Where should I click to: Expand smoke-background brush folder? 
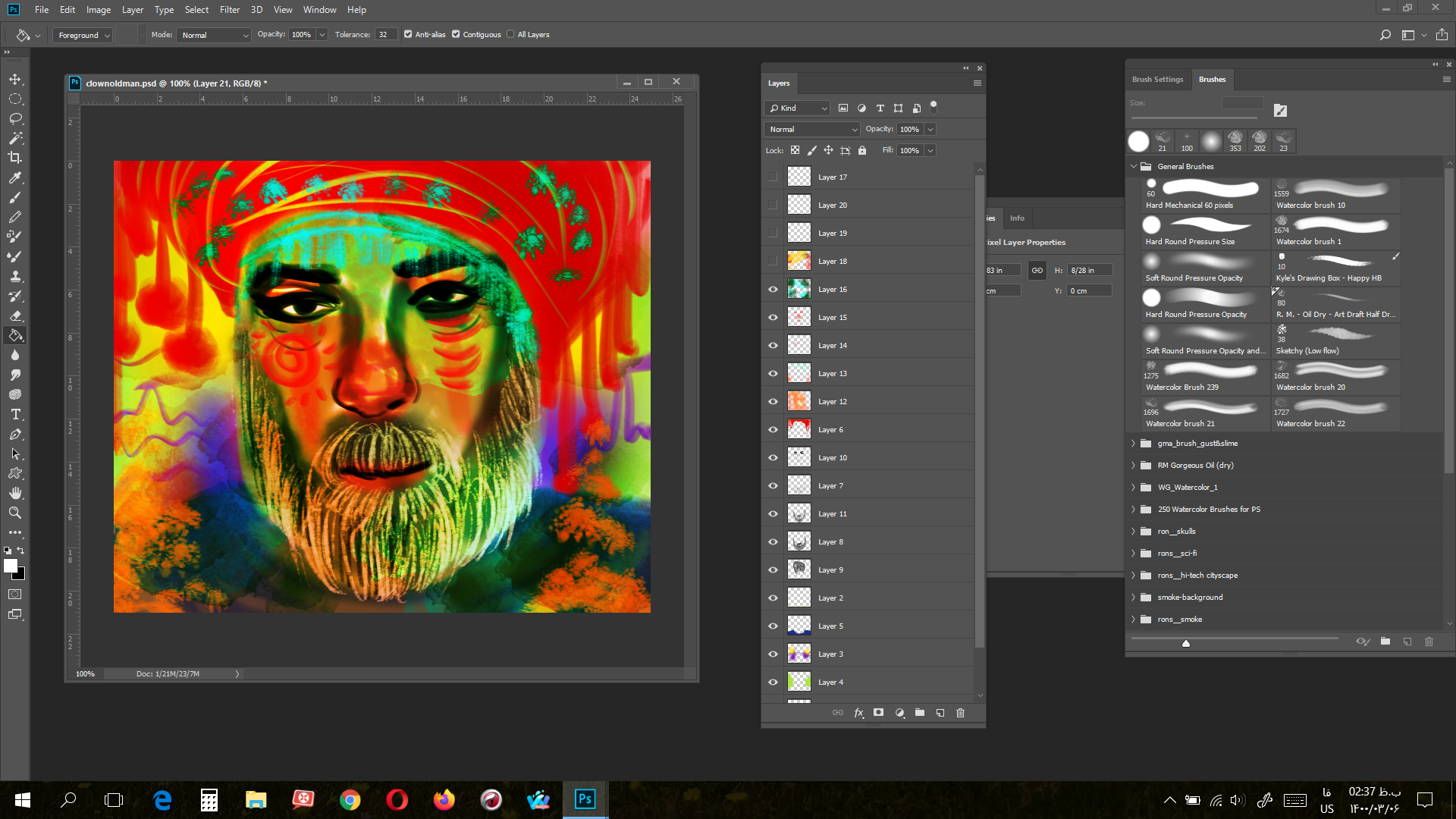1134,597
